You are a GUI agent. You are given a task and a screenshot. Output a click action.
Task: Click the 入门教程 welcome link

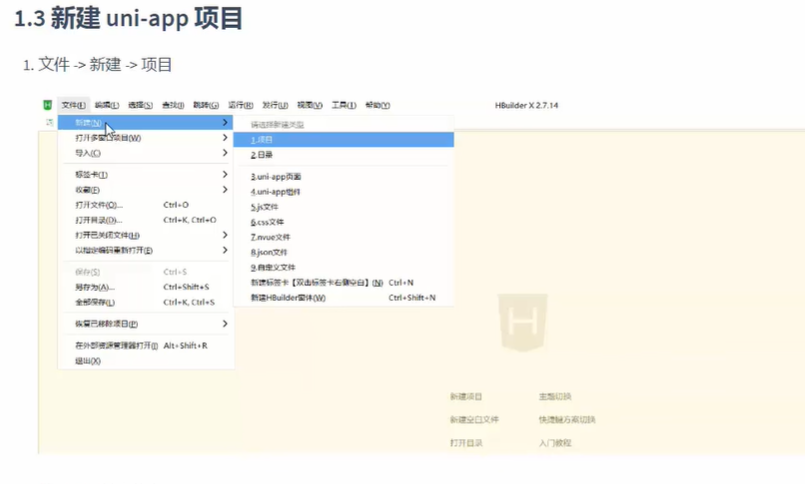(555, 443)
